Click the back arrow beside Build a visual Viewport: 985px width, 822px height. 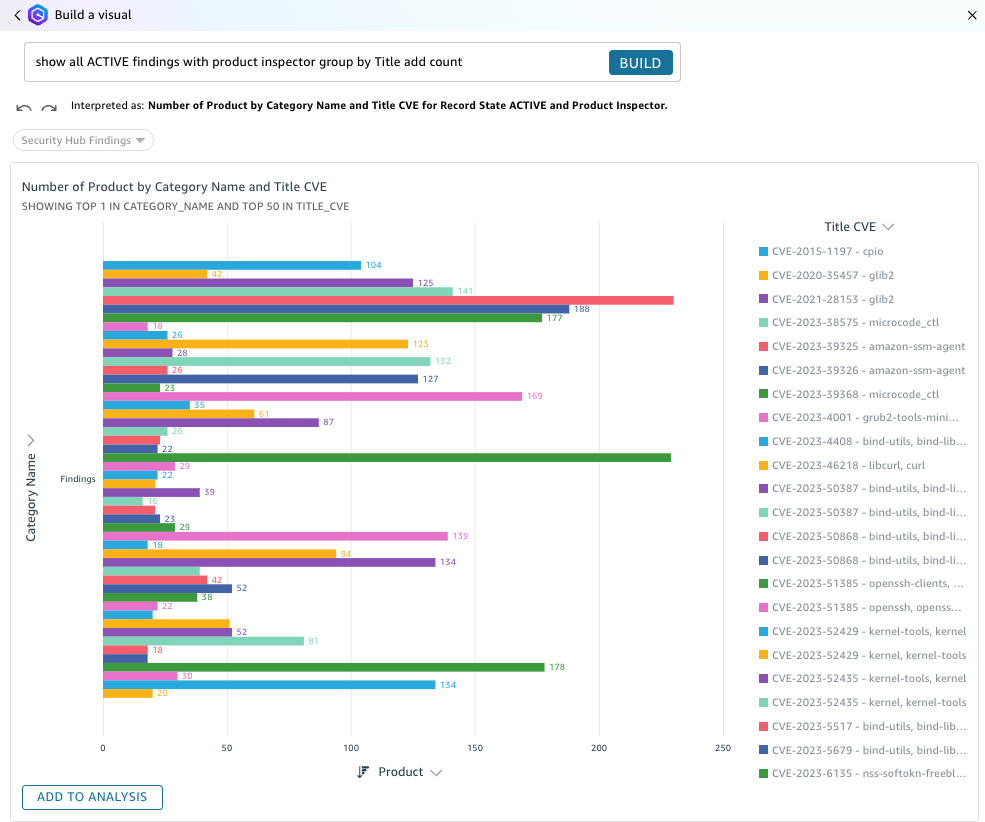tap(16, 15)
